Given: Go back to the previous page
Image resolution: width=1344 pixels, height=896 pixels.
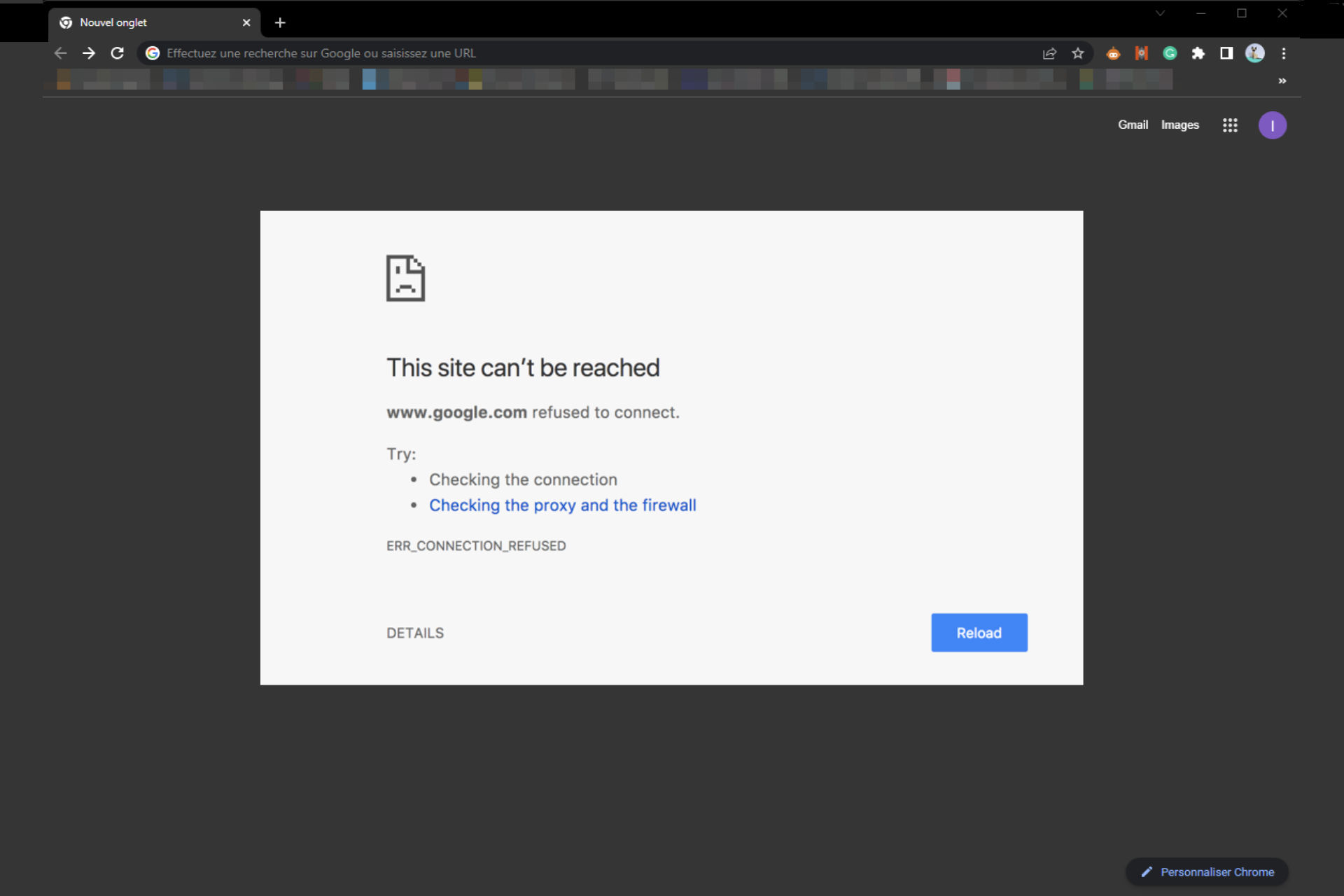Looking at the screenshot, I should [60, 53].
